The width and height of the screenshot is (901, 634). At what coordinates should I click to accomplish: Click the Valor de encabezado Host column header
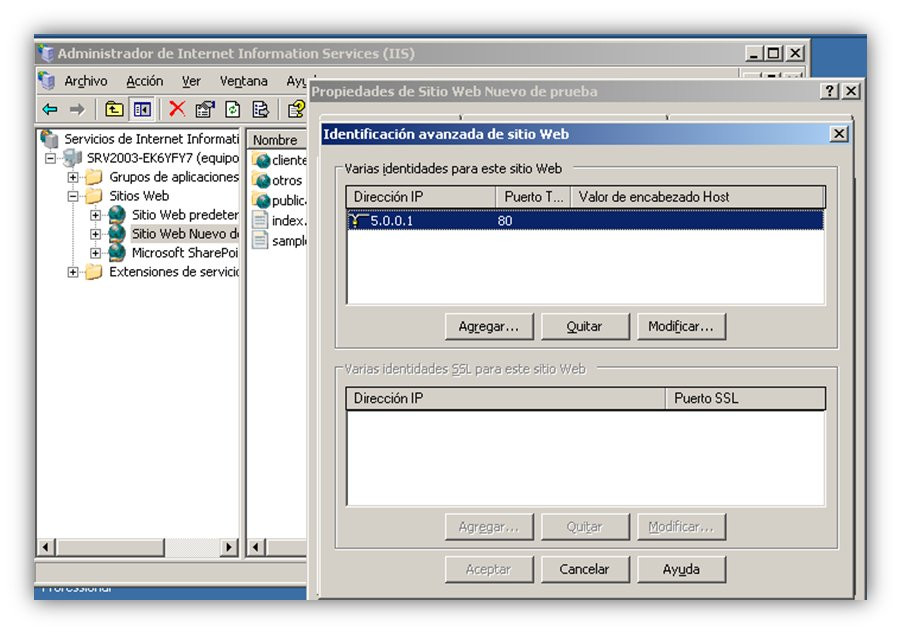pyautogui.click(x=698, y=197)
